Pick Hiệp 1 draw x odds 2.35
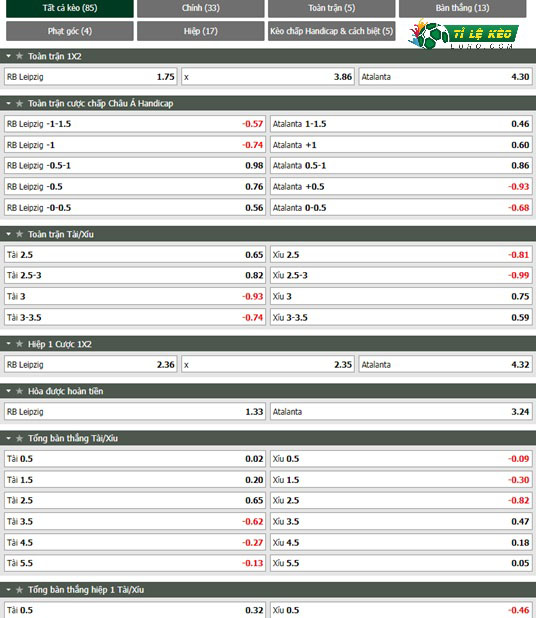 [x=268, y=365]
